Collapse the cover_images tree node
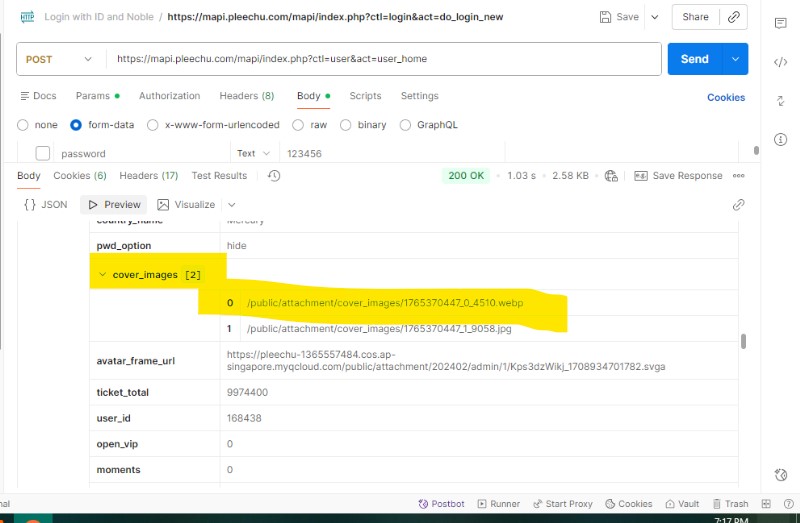Image resolution: width=800 pixels, height=523 pixels. tap(102, 275)
